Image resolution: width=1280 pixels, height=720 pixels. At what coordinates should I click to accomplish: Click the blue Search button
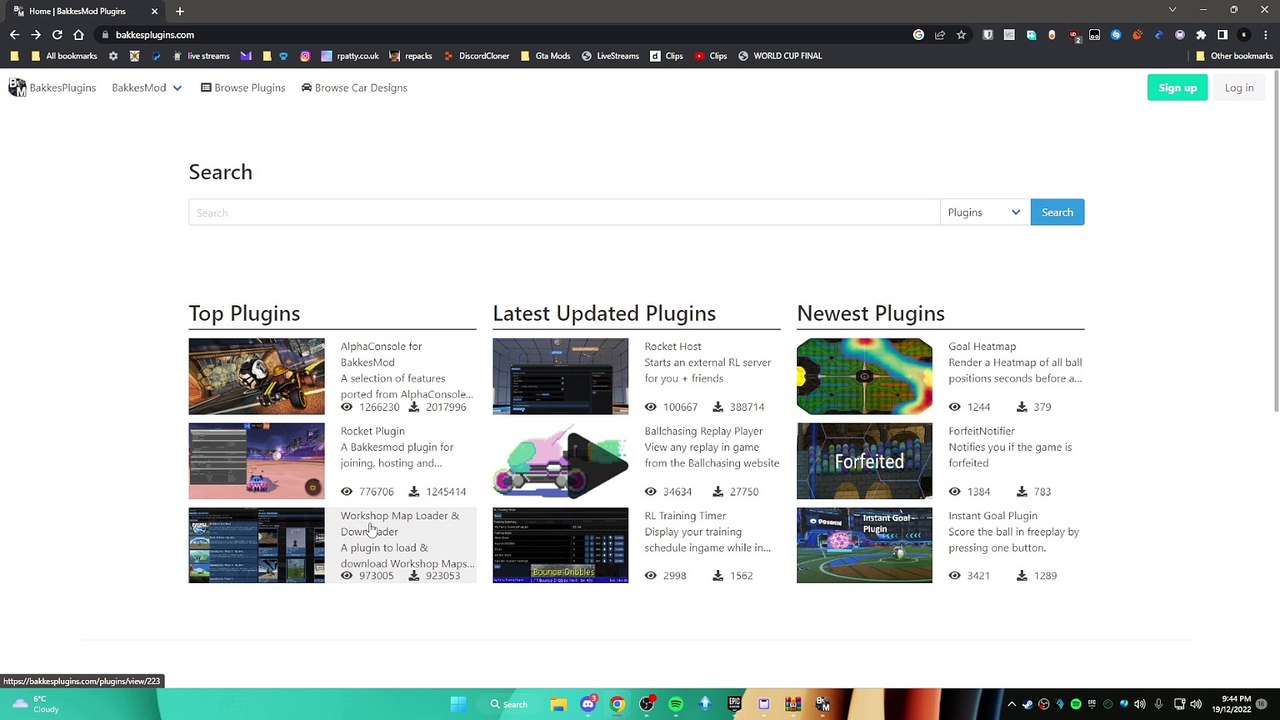pos(1057,212)
